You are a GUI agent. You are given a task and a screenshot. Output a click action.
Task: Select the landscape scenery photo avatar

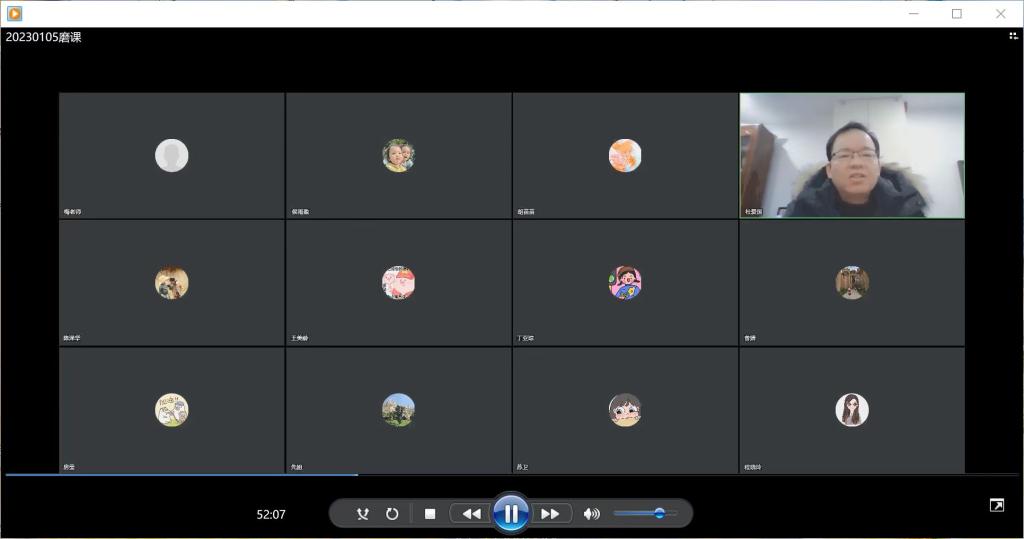[398, 410]
